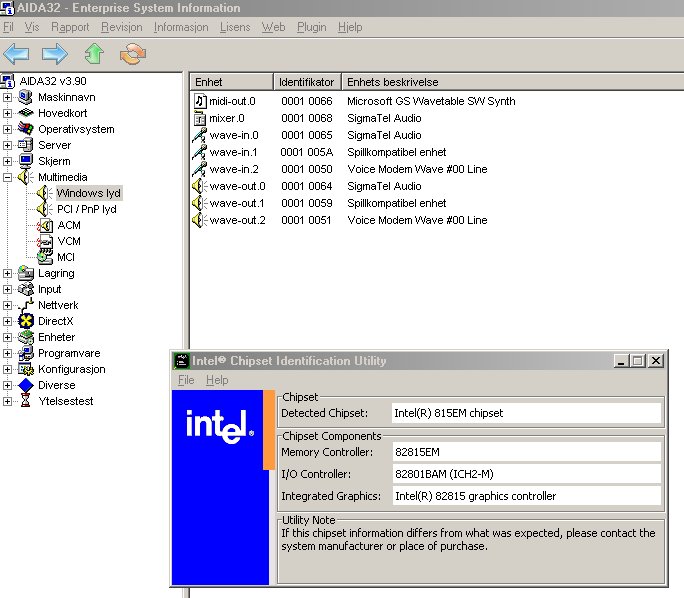Open Help menu in Intel Chipset Utility

217,380
